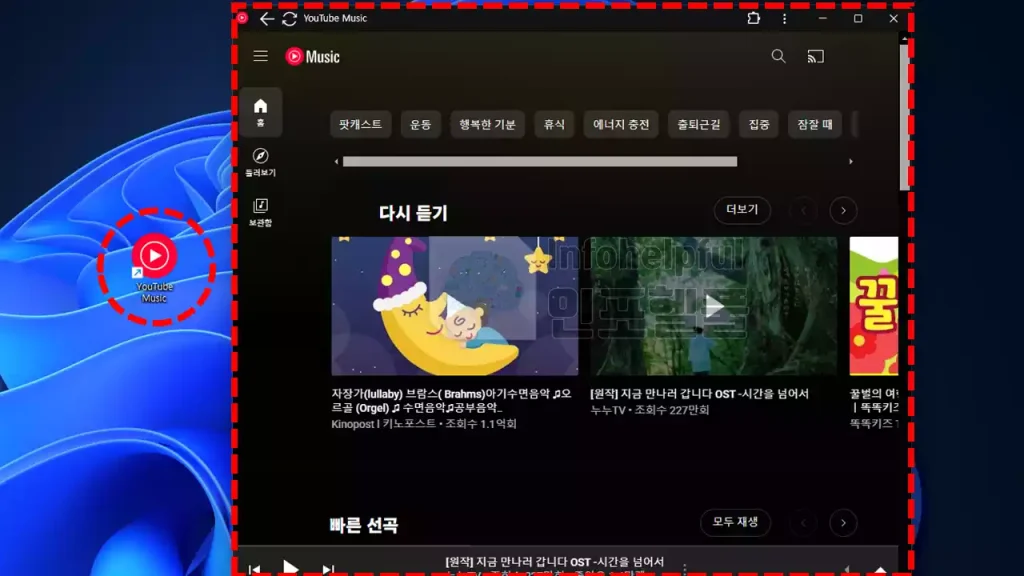1024x576 pixels.
Task: Click the 더보기 button for 다시 듣기
Action: (x=742, y=210)
